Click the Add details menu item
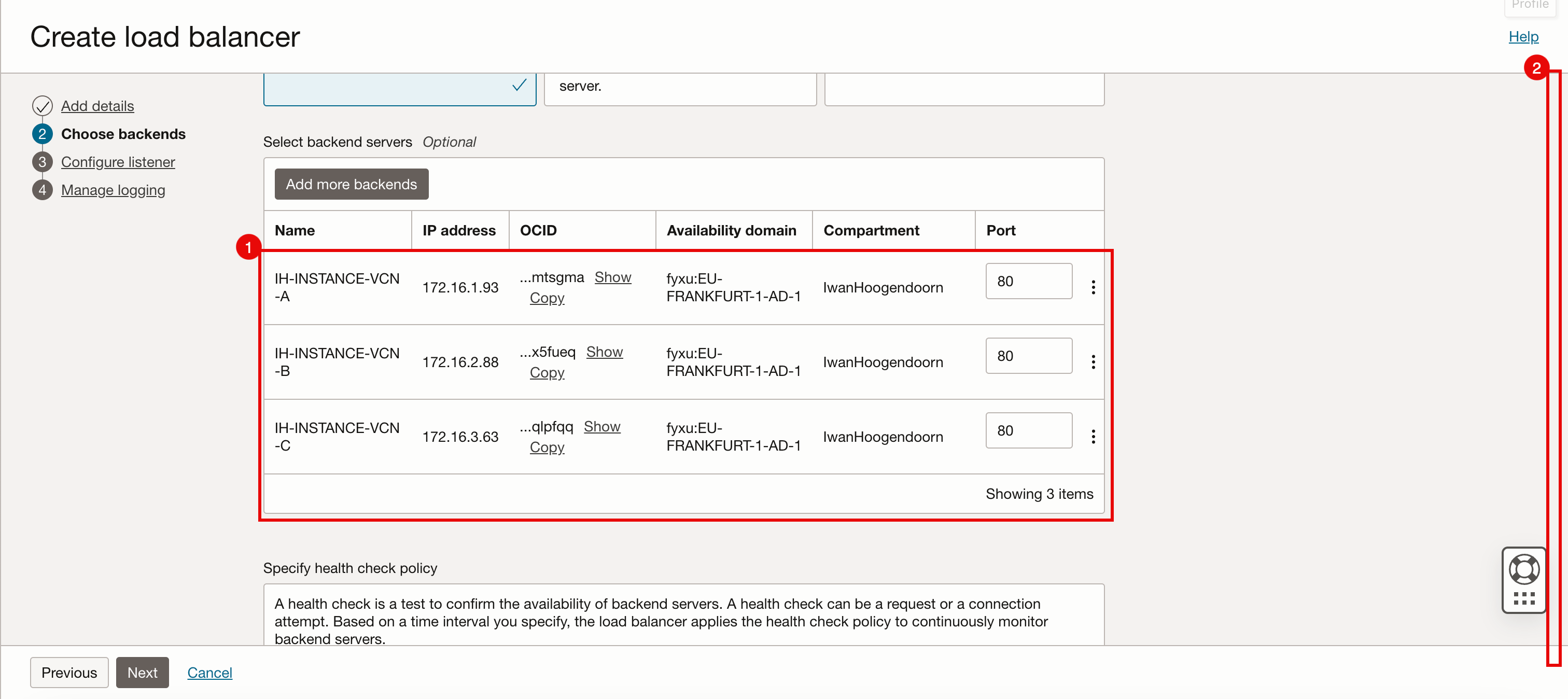This screenshot has width=1568, height=699. click(x=97, y=105)
